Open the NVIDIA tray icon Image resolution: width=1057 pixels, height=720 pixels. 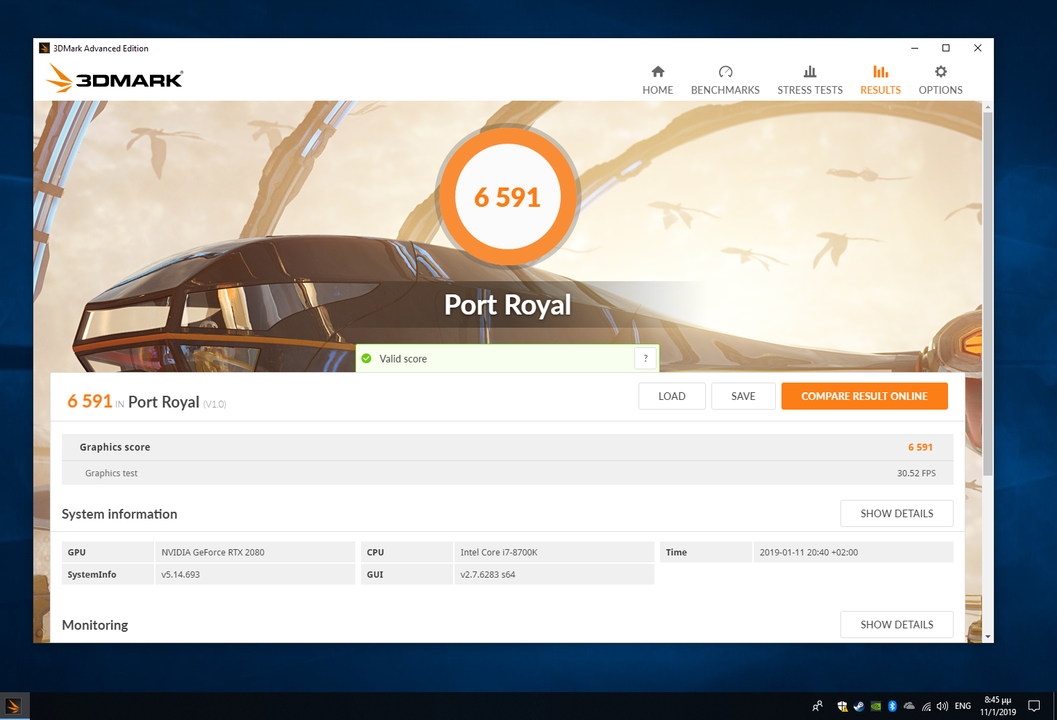click(876, 706)
